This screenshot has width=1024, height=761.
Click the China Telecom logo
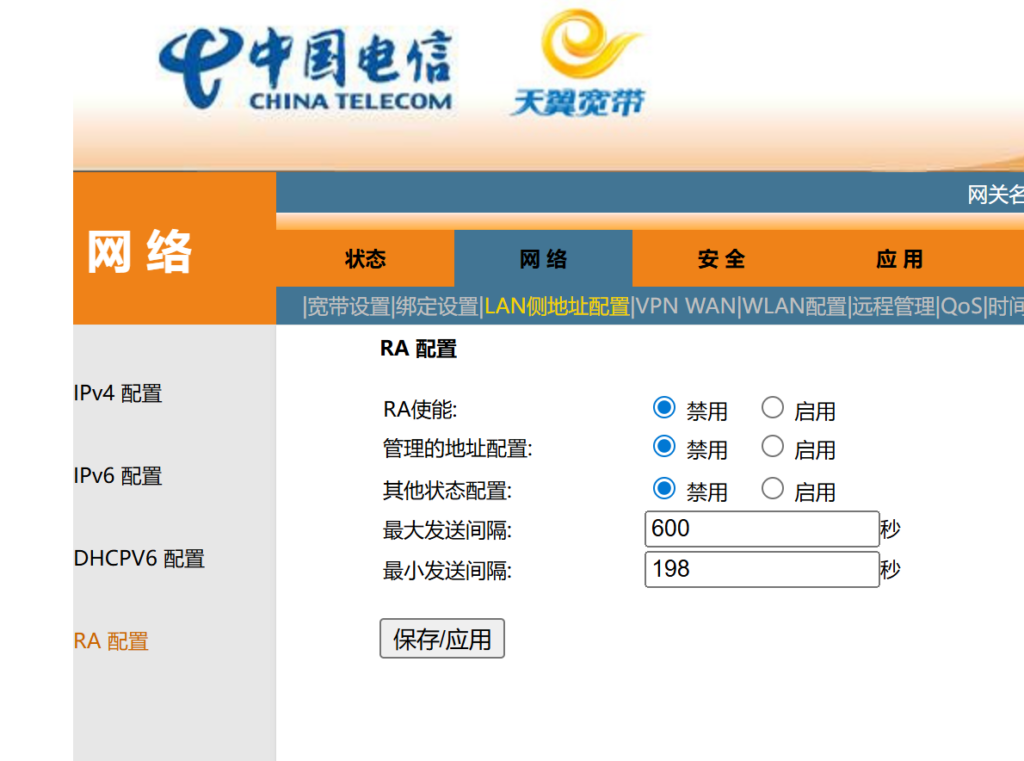coord(305,70)
